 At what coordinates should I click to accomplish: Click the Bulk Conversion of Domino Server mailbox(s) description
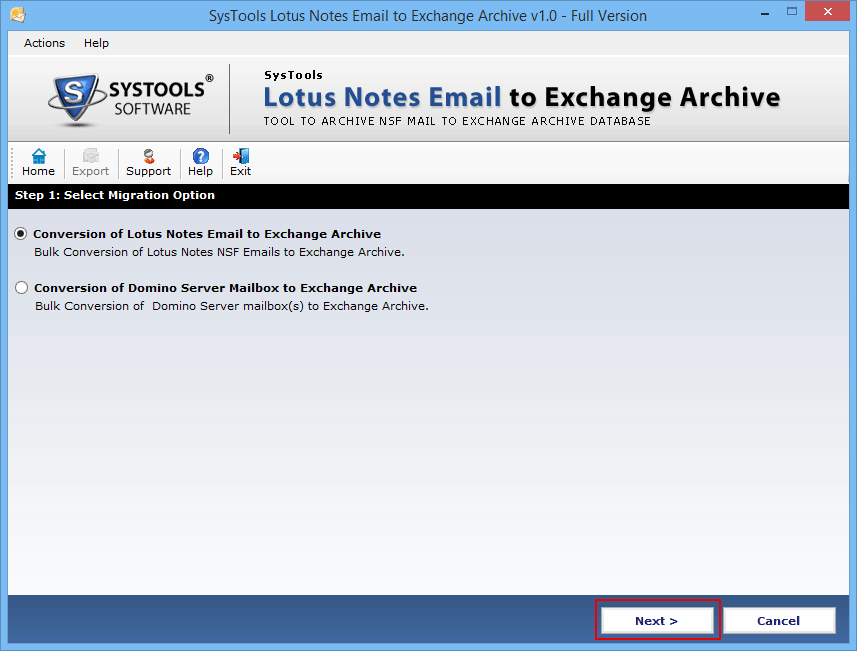pyautogui.click(x=231, y=306)
